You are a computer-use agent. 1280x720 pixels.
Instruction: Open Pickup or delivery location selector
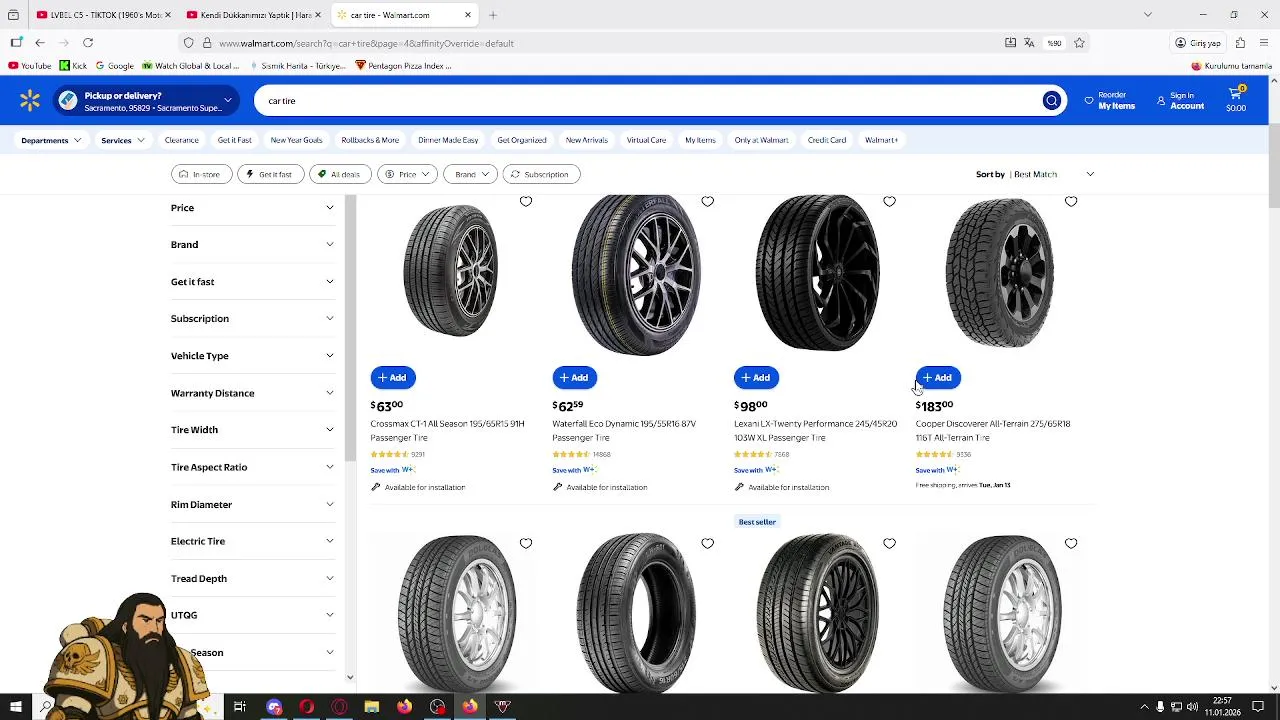pyautogui.click(x=146, y=101)
